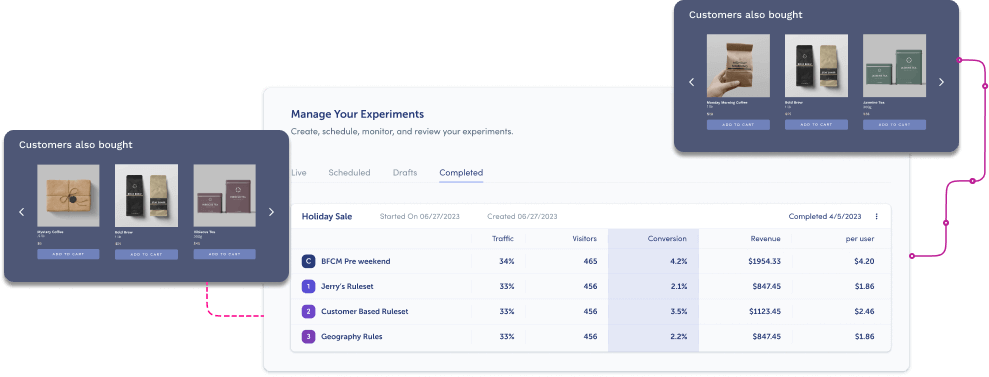Viewport: 989px width, 377px height.
Task: Click the Visitors column header
Action: pyautogui.click(x=584, y=238)
